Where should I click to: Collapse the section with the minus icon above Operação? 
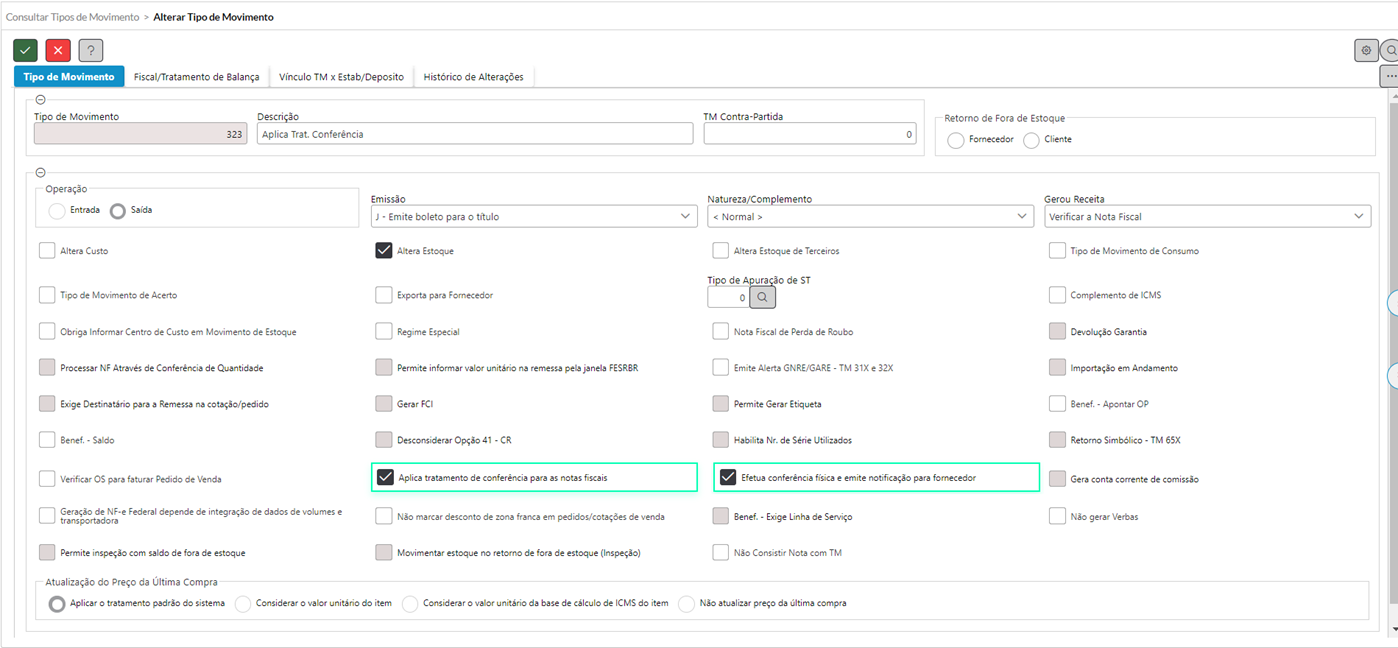point(40,173)
